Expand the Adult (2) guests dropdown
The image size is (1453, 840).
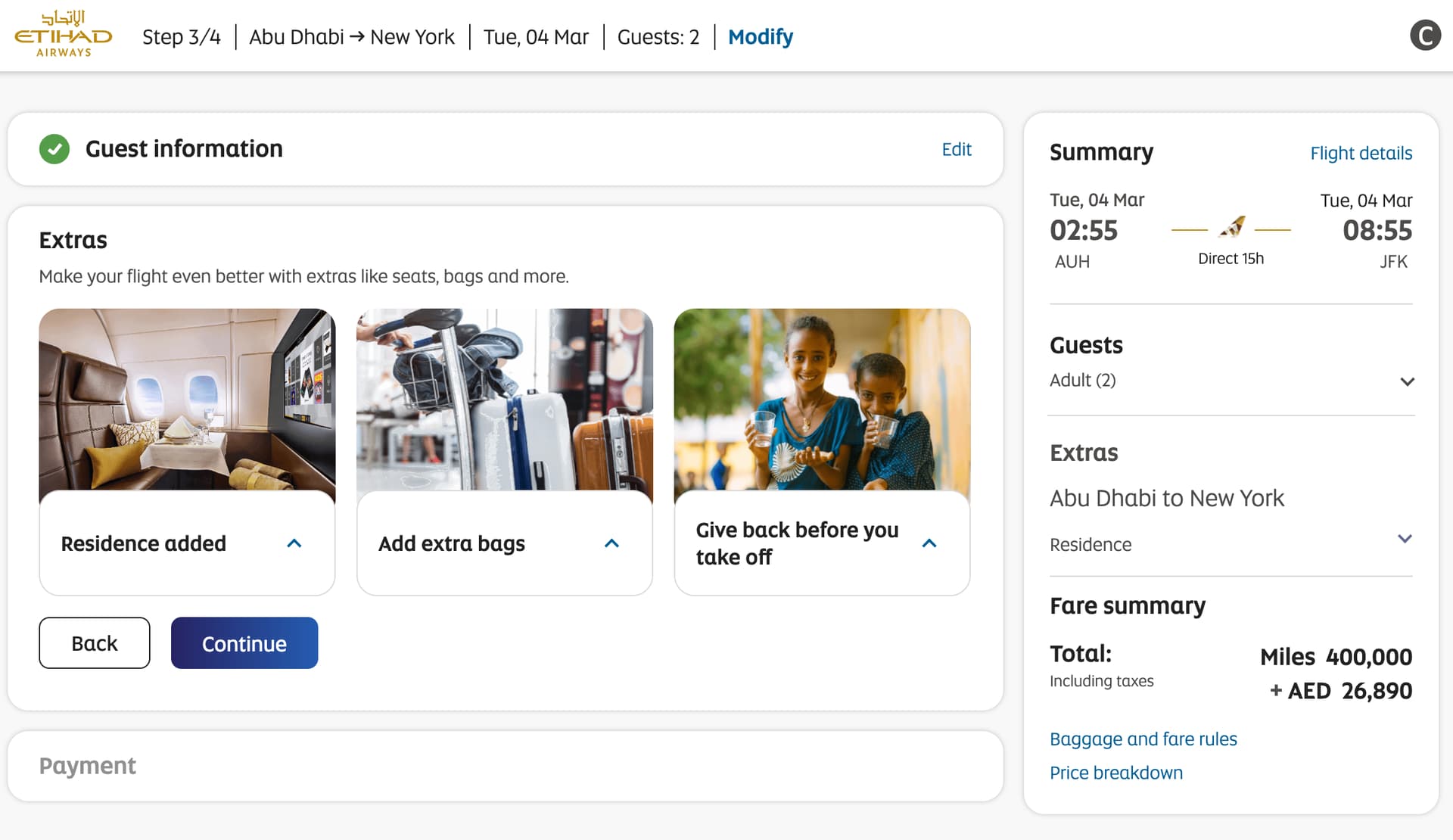[1406, 381]
